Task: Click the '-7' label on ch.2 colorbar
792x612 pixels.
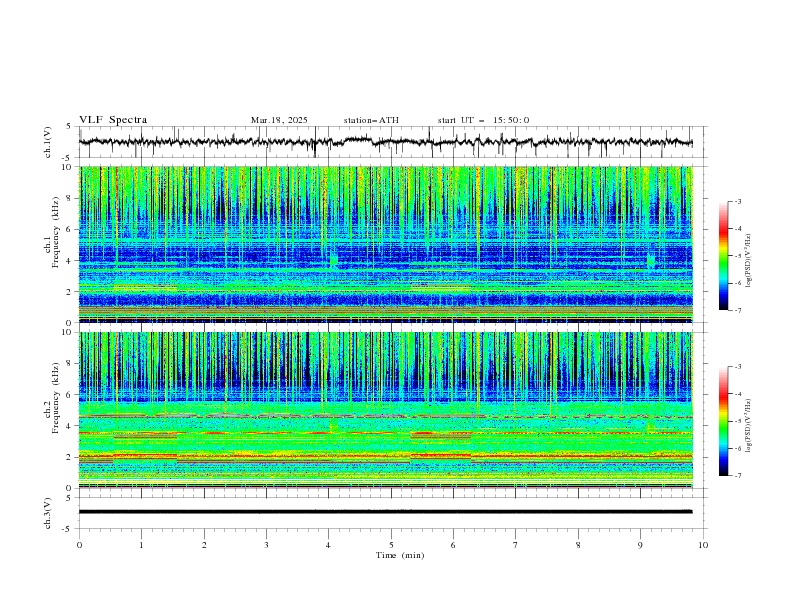Action: pyautogui.click(x=737, y=475)
